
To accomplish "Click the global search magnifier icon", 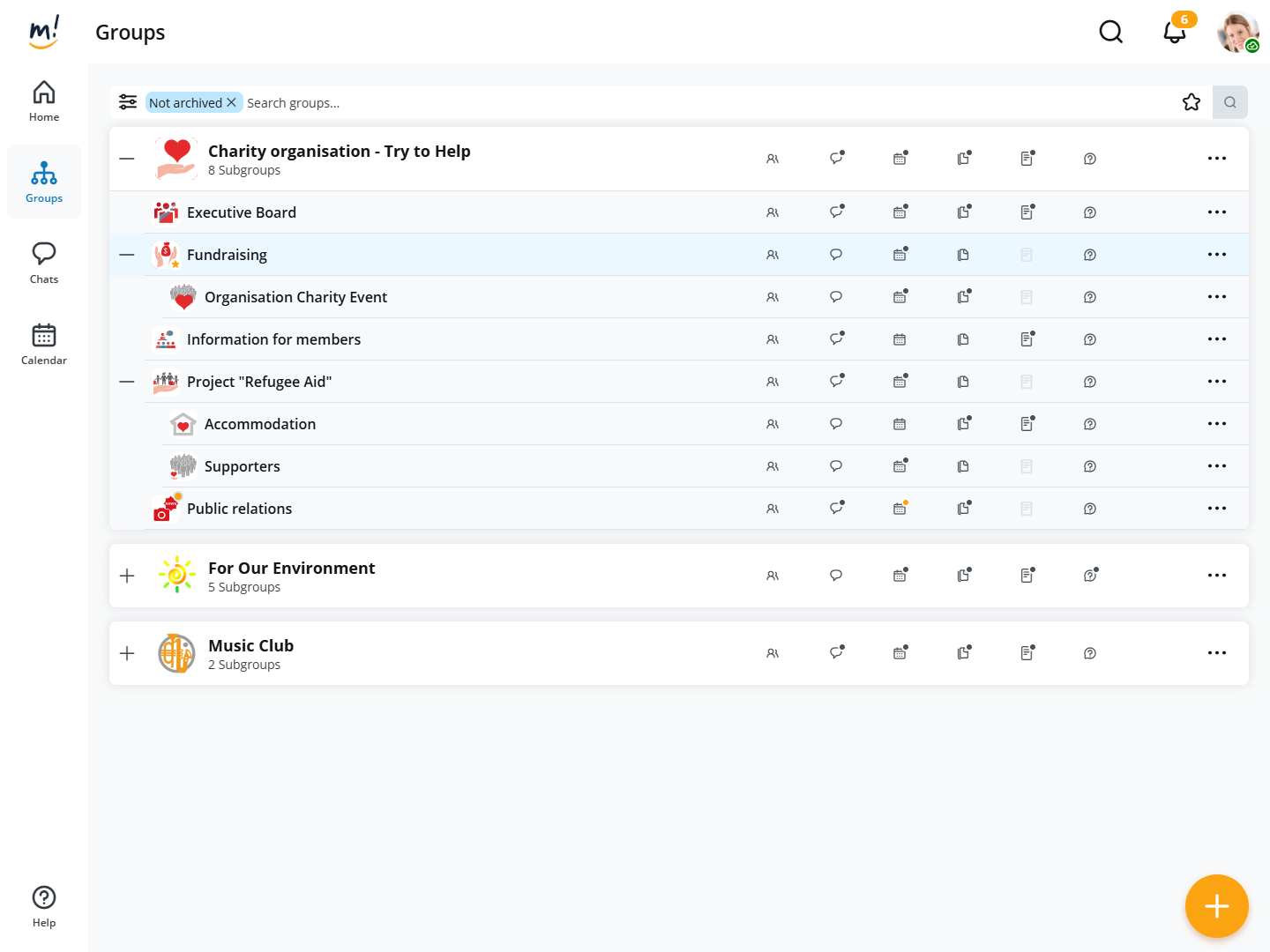I will click(1111, 33).
